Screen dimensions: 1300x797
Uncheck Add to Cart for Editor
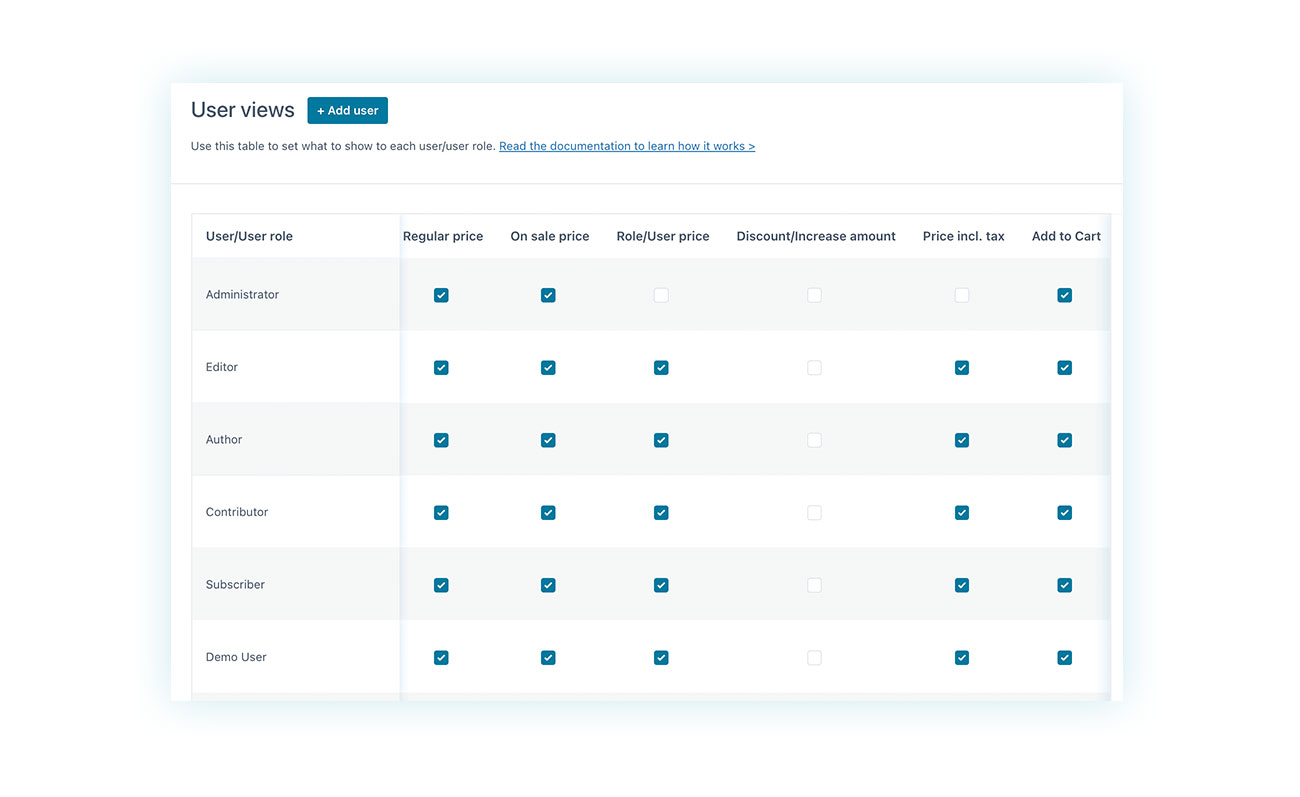(1065, 368)
